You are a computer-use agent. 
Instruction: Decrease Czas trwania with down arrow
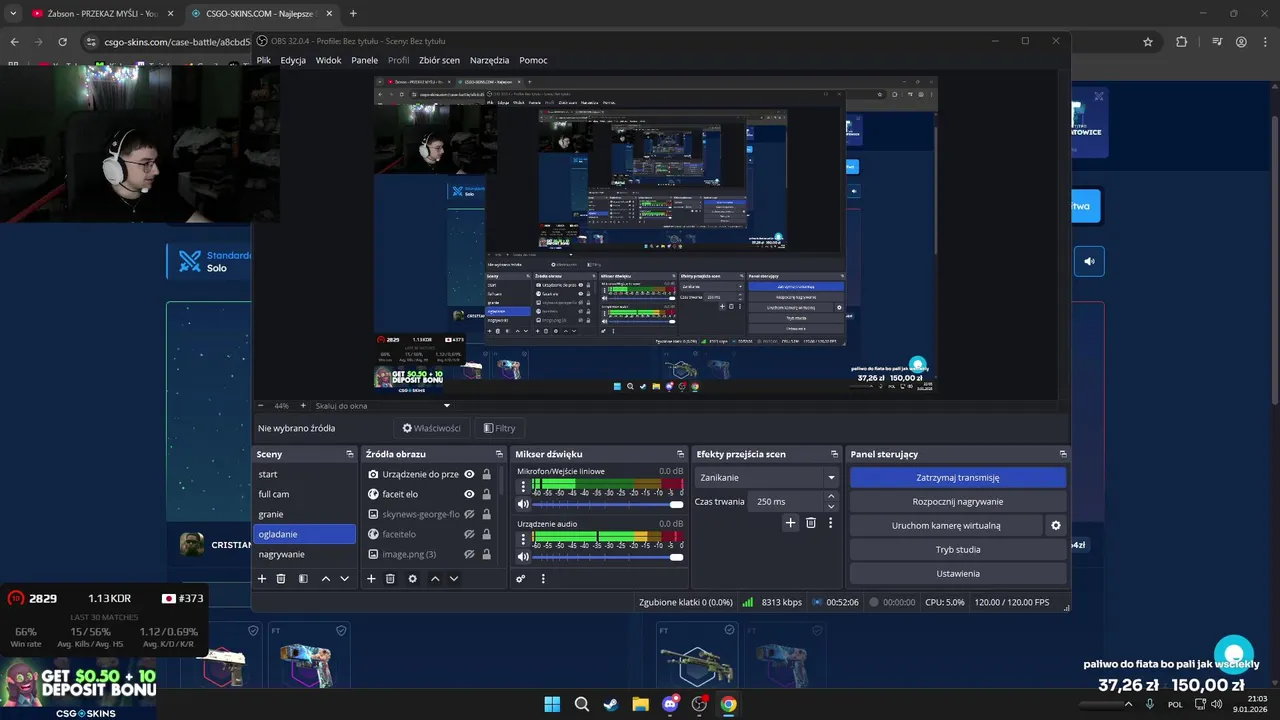(831, 505)
